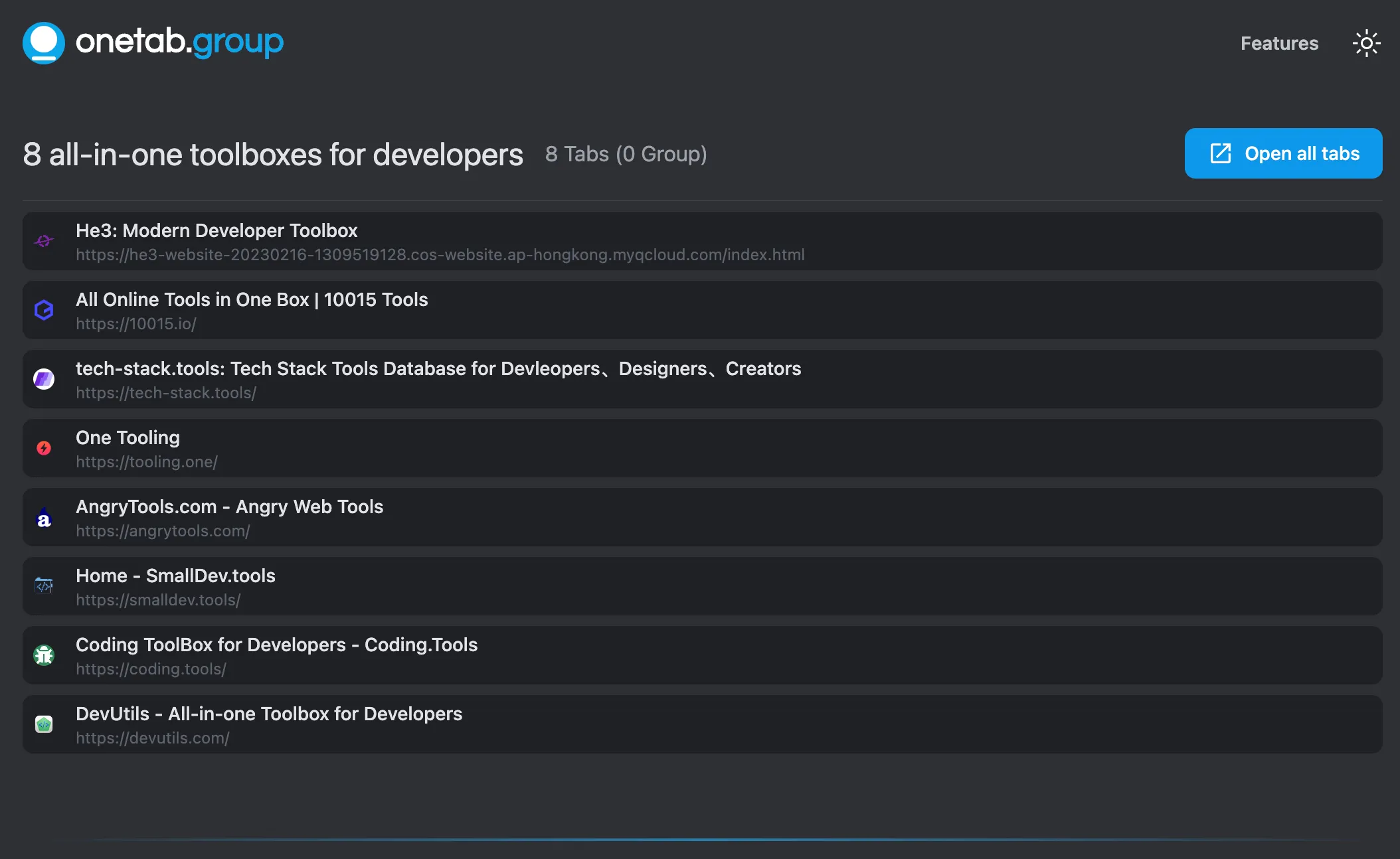Image resolution: width=1400 pixels, height=859 pixels.
Task: Click the 10015 Tools hexagon favicon
Action: point(44,310)
